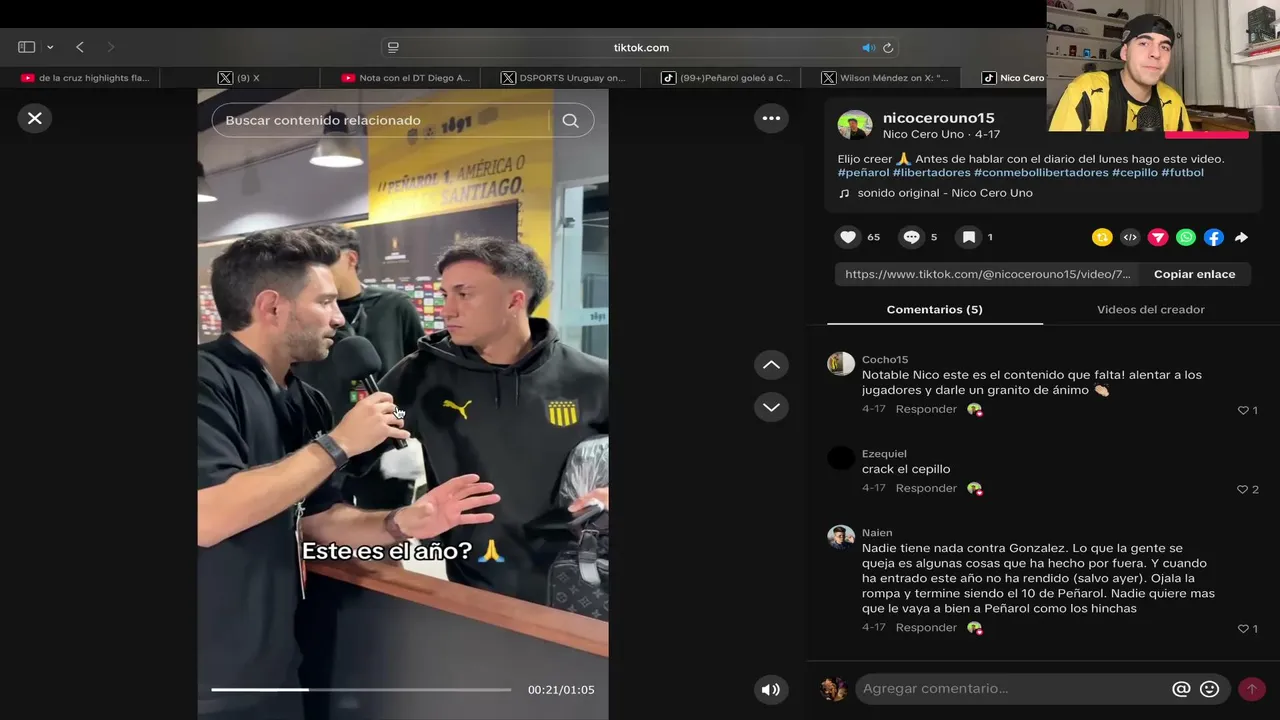Open the Cocho15 commenter name
The width and height of the screenshot is (1280, 720).
(x=885, y=360)
